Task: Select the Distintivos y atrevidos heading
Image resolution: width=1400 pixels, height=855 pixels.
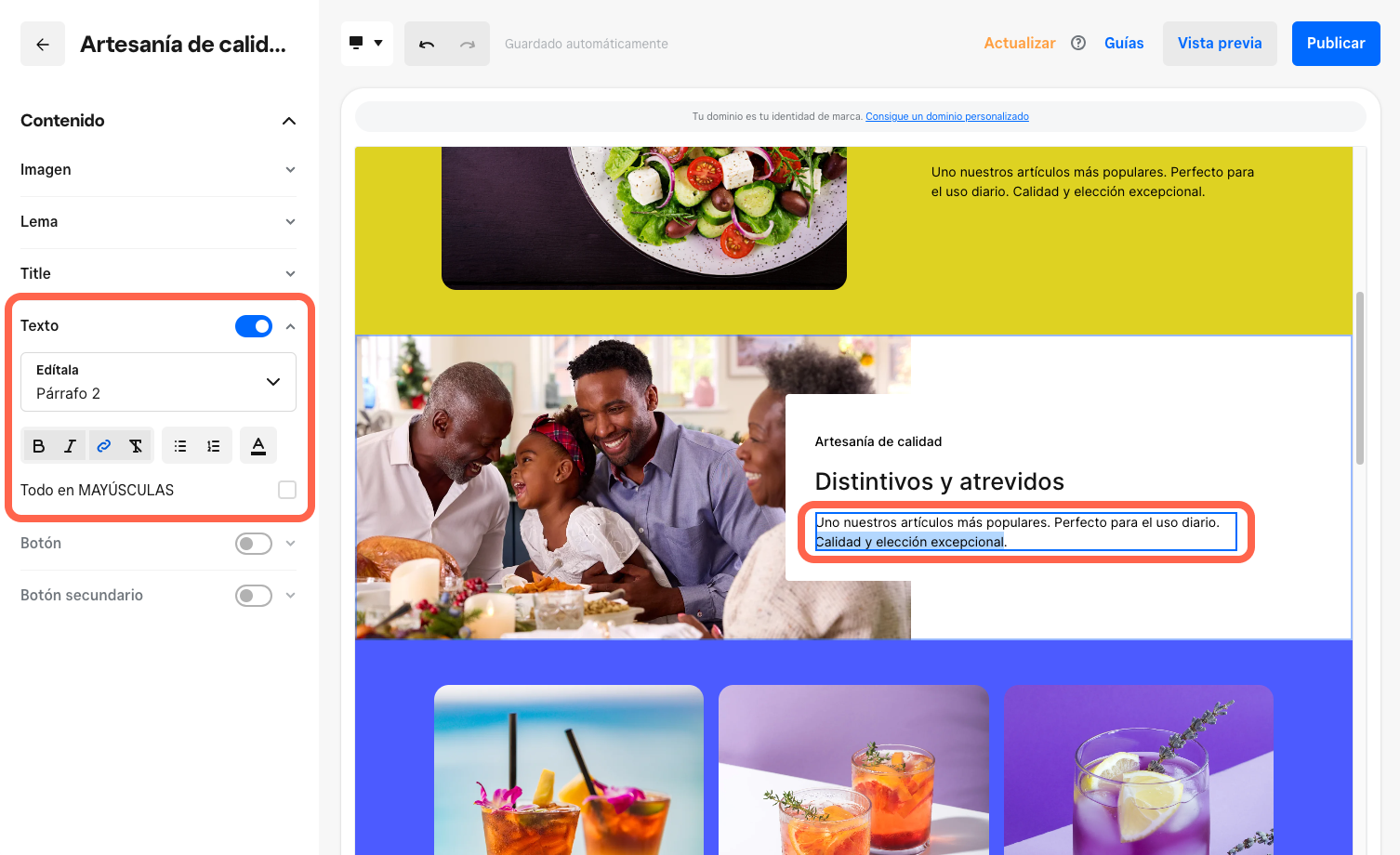Action: 939,481
